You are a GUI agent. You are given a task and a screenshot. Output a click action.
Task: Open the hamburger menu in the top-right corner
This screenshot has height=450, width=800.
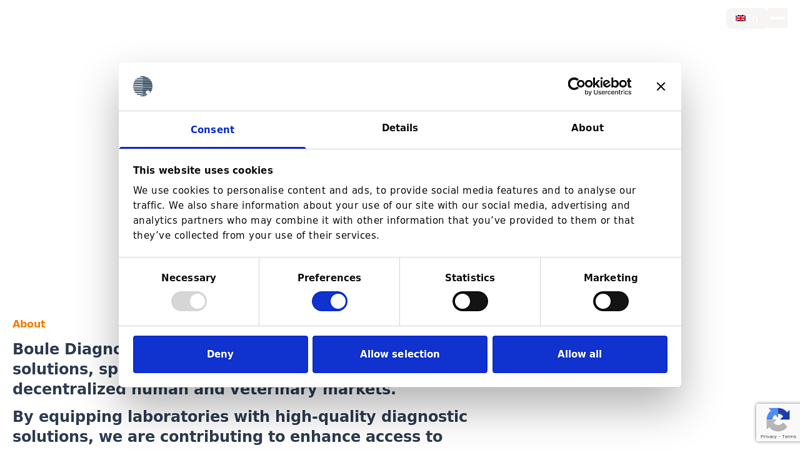777,18
